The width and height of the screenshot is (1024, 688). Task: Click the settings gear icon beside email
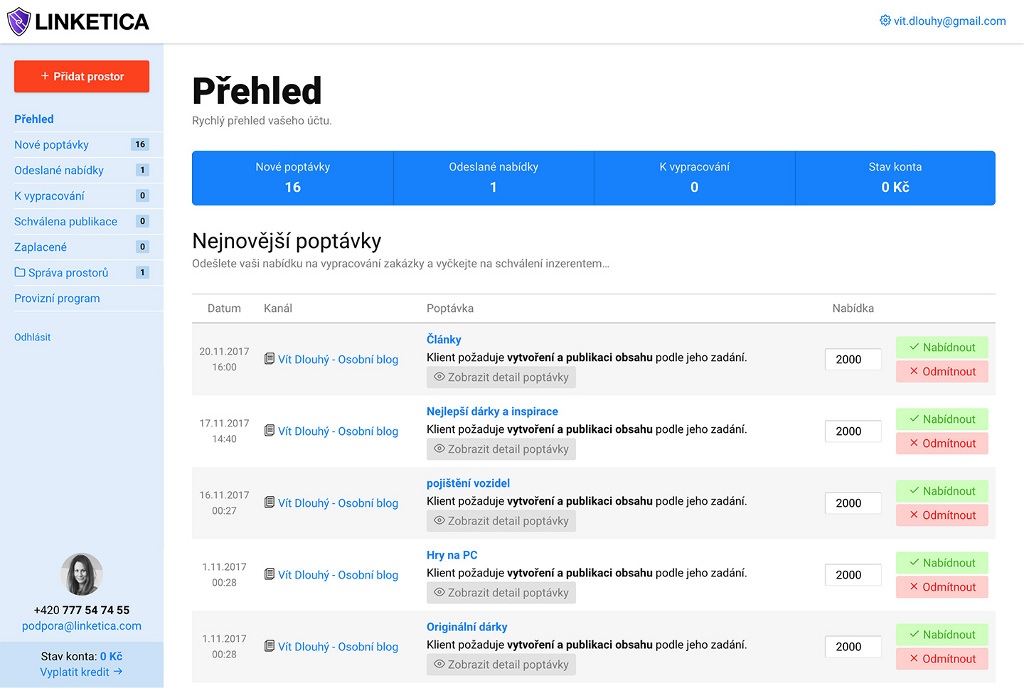point(885,20)
